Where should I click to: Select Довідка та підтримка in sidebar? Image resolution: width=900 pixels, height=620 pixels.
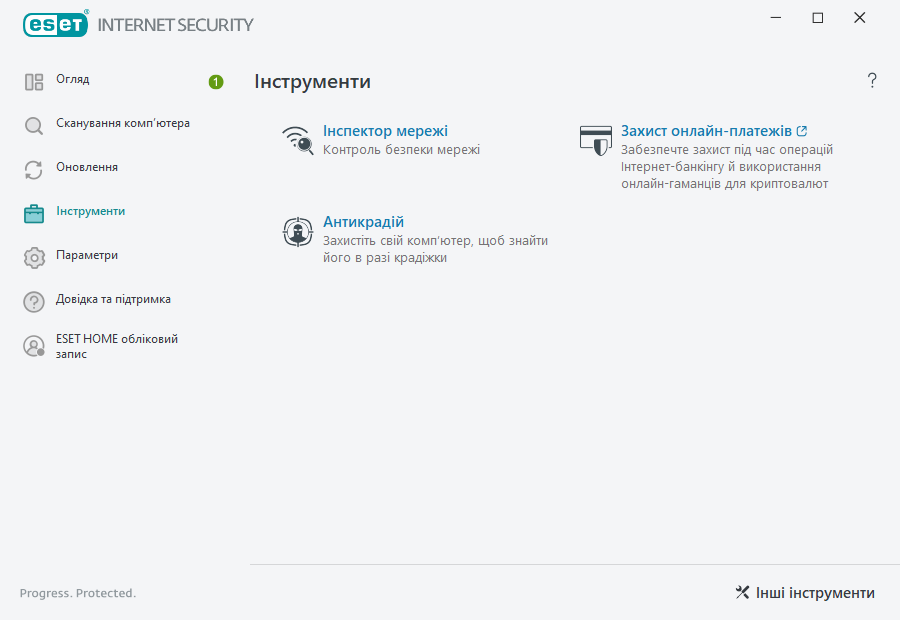pos(113,300)
